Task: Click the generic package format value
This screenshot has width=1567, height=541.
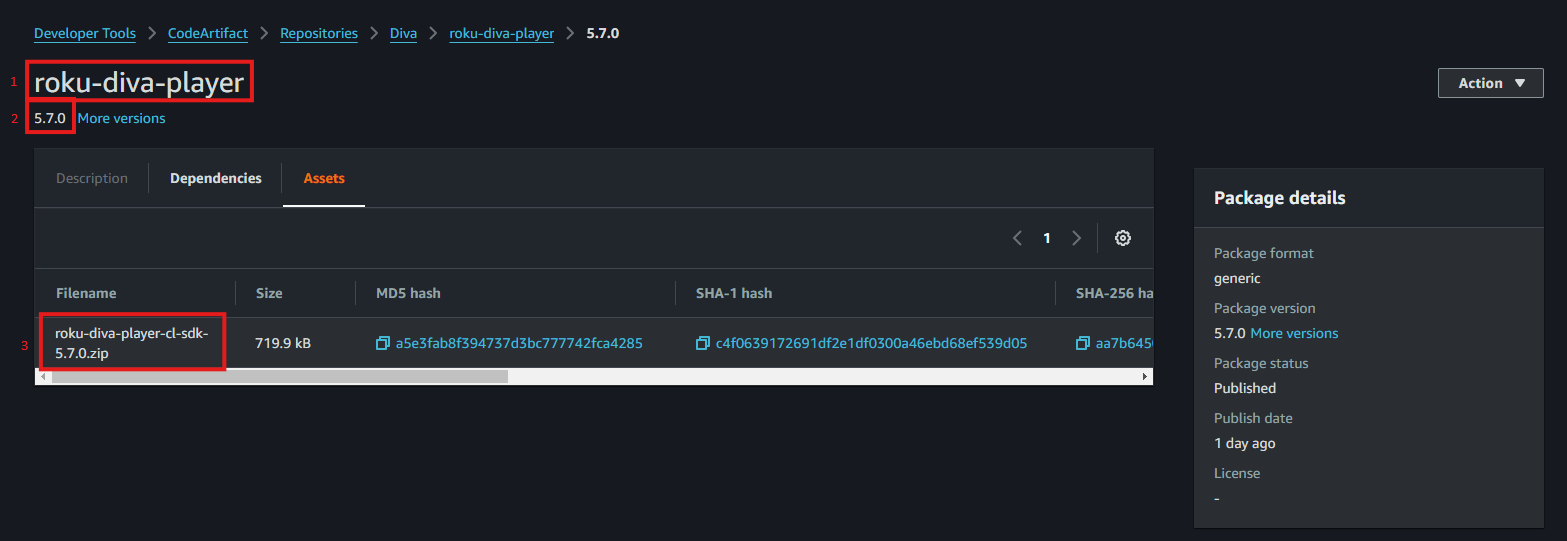Action: (x=1237, y=278)
